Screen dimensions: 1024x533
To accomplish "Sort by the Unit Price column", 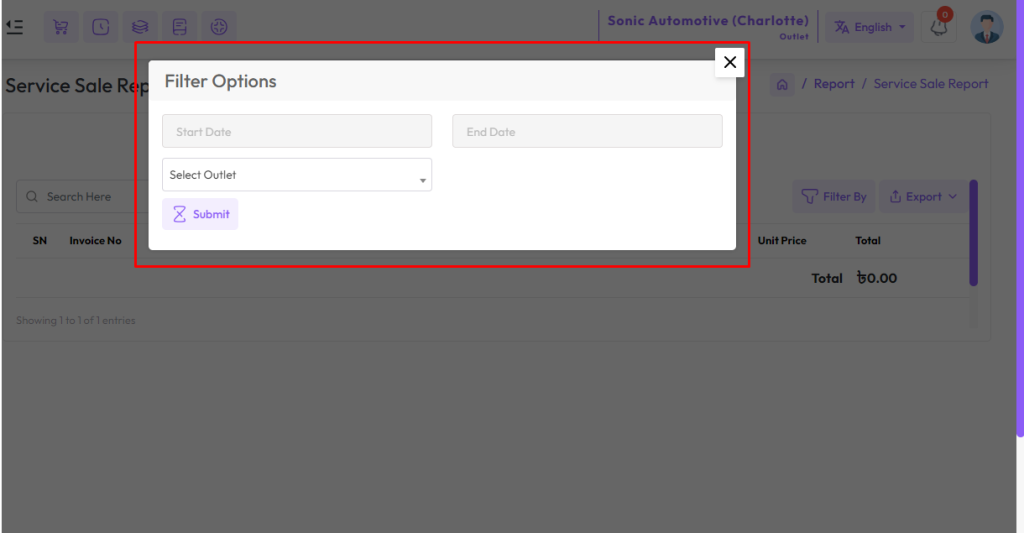I will click(782, 240).
